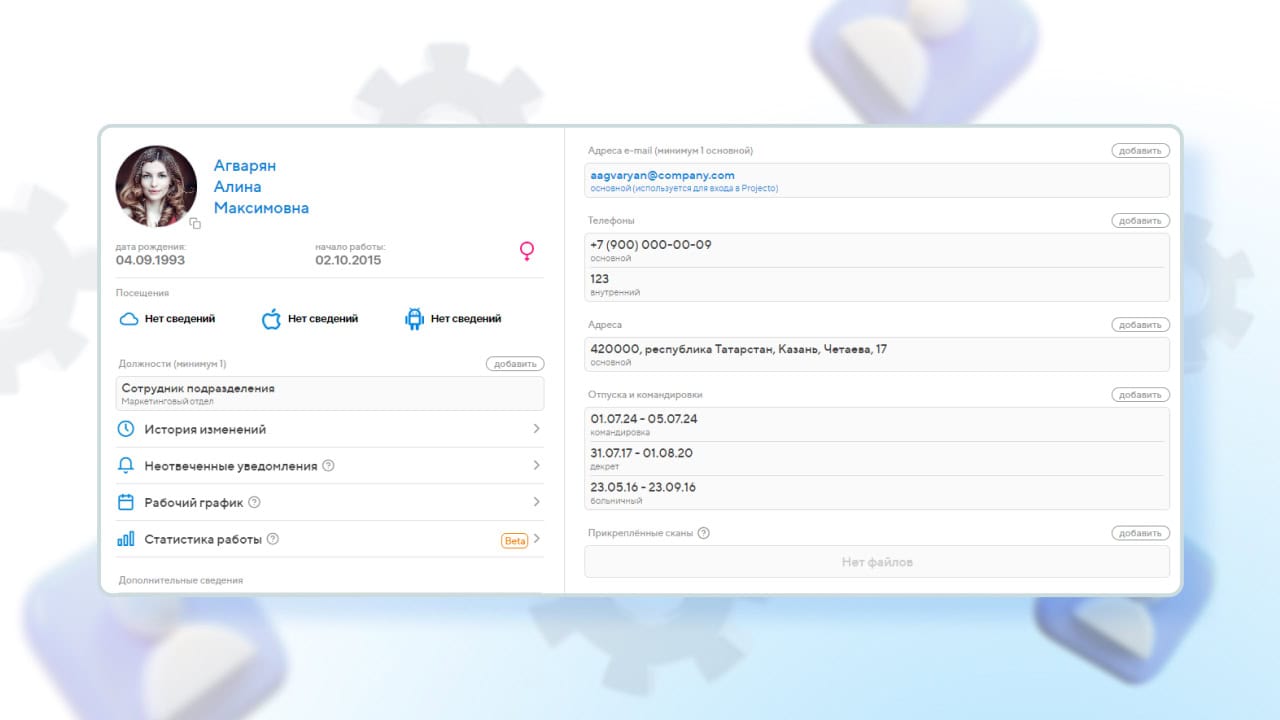
Task: Click the cloud visits icon
Action: coord(129,319)
